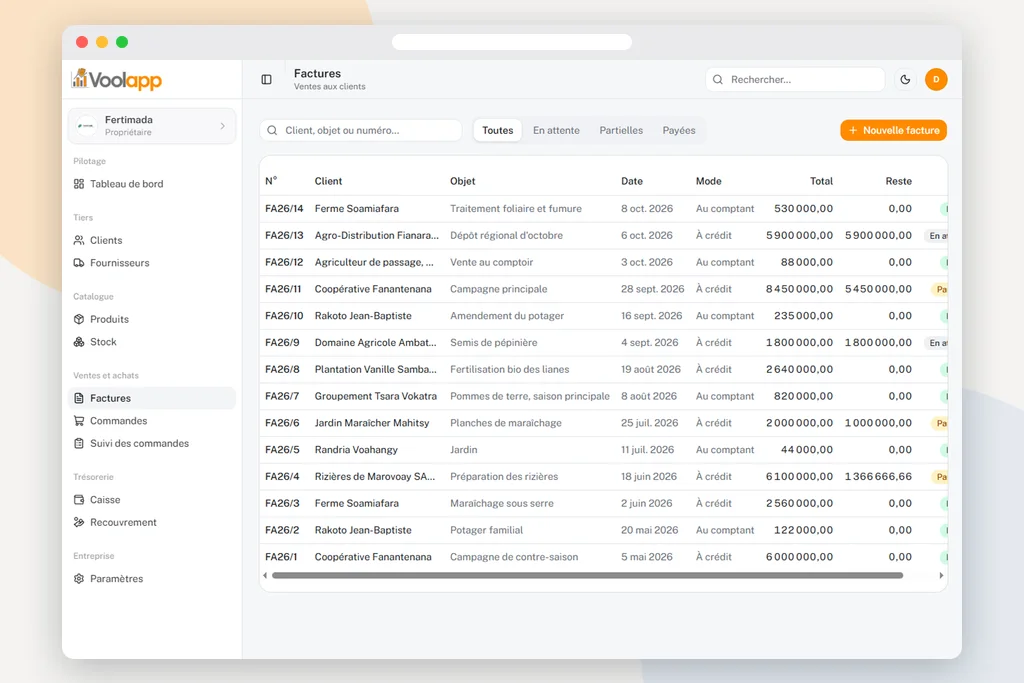Screen dimensions: 1024x683
Task: Go to Caisse page
Action: 152,500
